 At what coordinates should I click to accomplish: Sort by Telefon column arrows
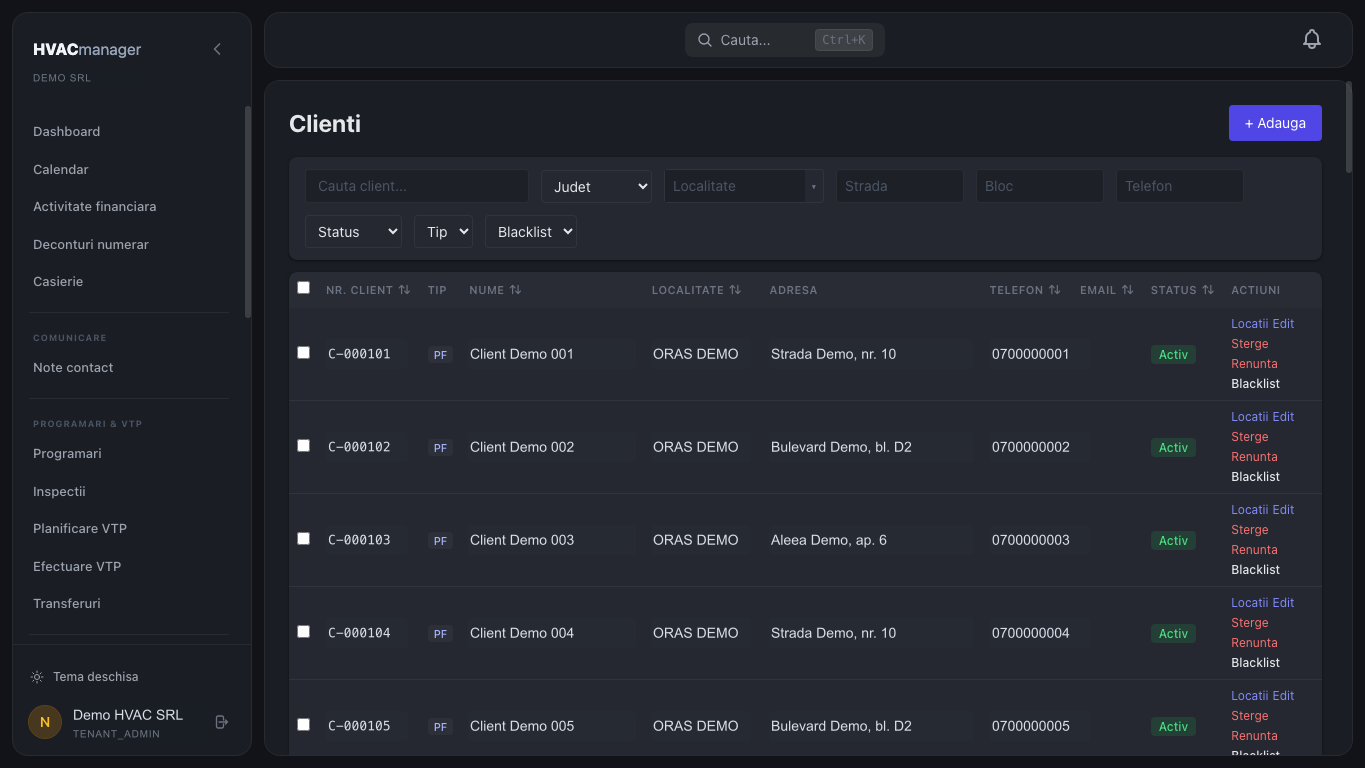pos(1054,290)
